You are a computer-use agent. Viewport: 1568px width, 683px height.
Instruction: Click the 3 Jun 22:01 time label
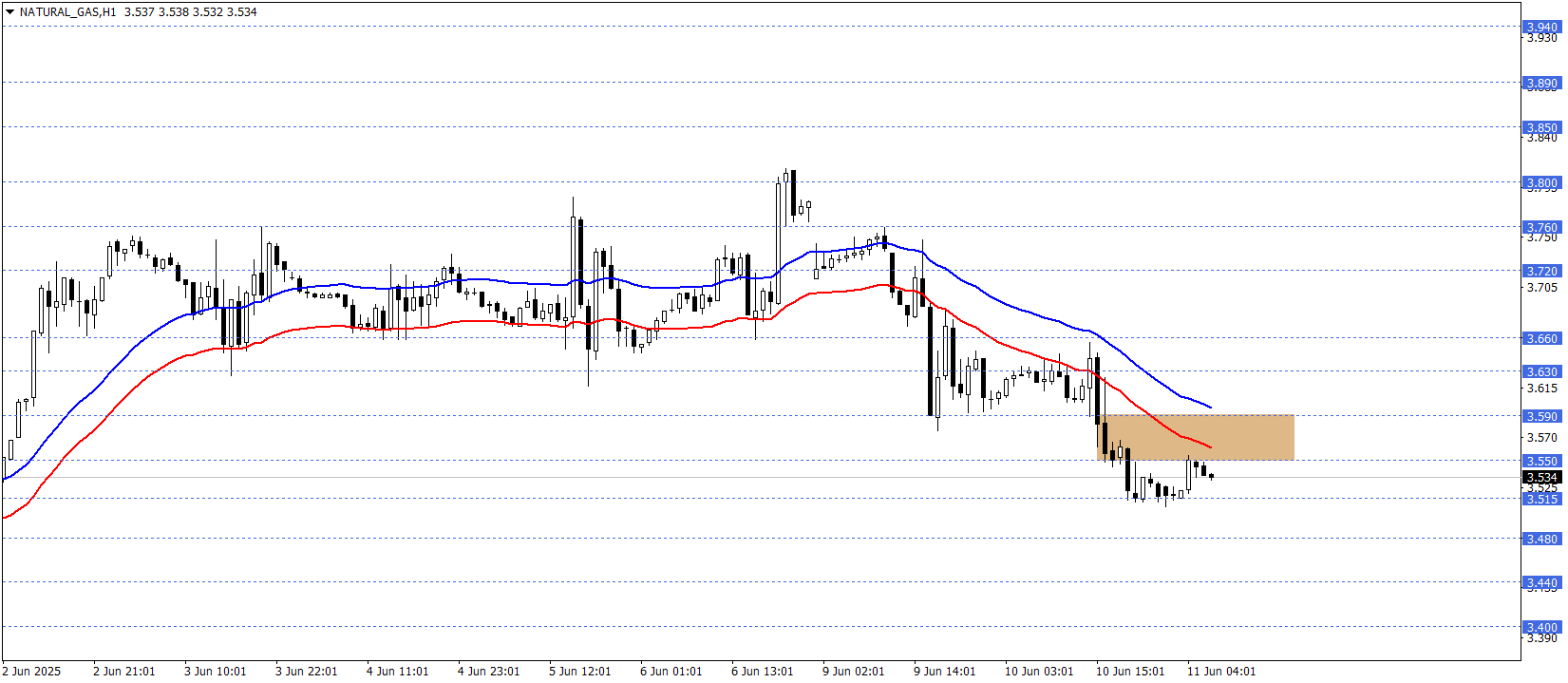pyautogui.click(x=307, y=672)
